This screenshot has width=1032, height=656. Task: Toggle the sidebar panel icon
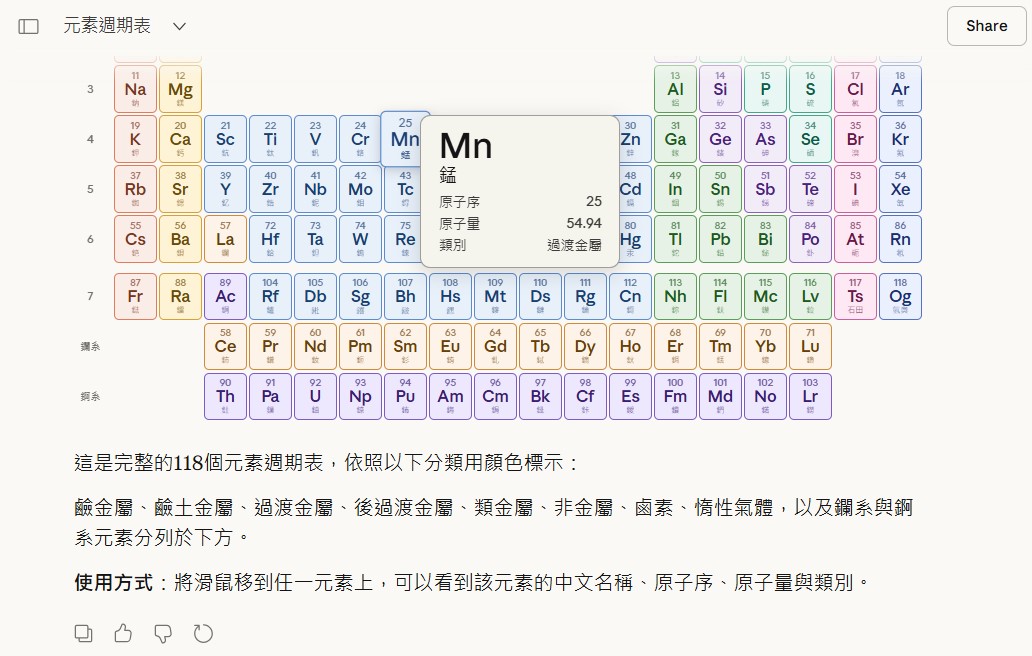click(29, 26)
